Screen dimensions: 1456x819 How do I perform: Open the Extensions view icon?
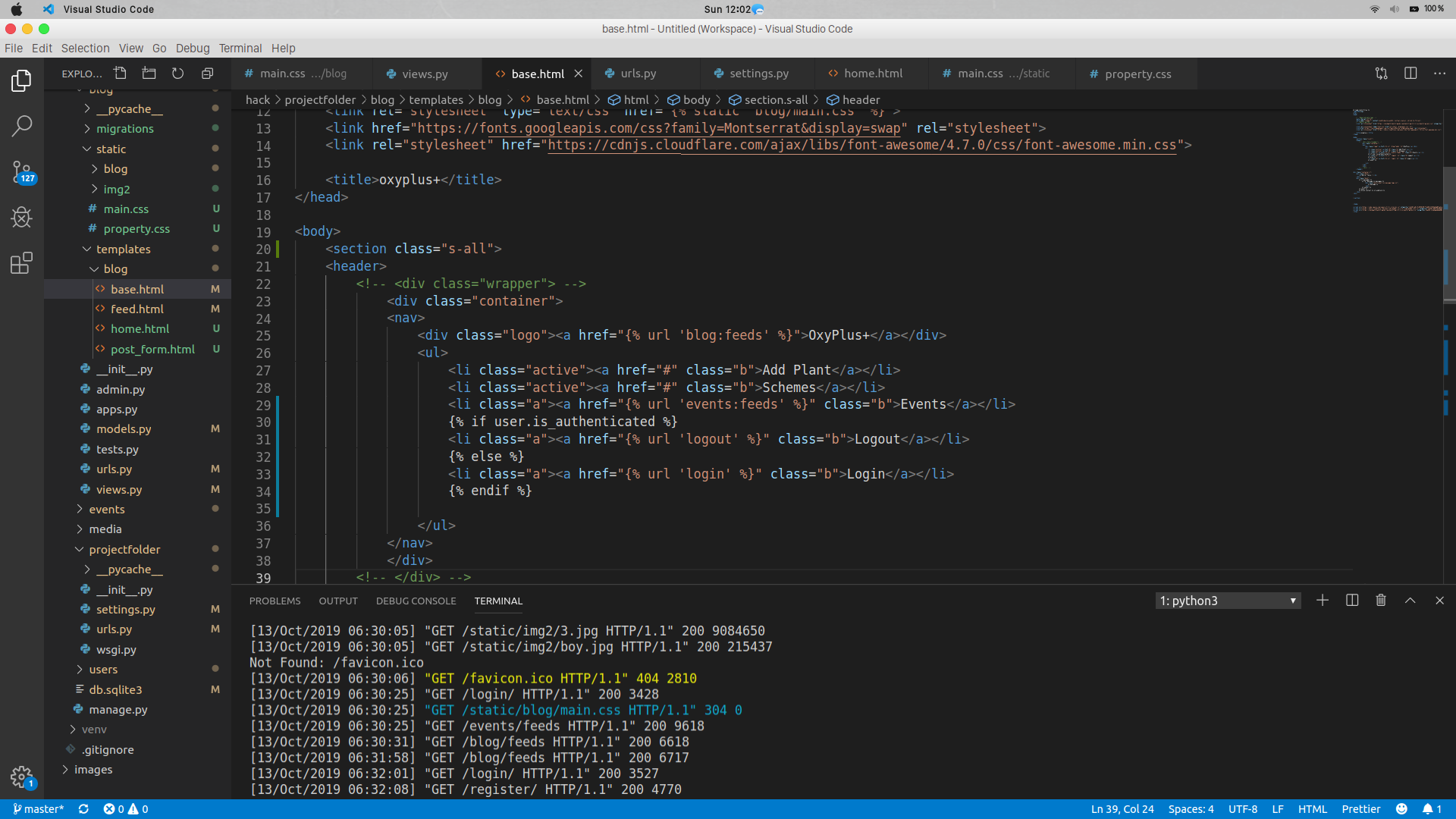21,263
